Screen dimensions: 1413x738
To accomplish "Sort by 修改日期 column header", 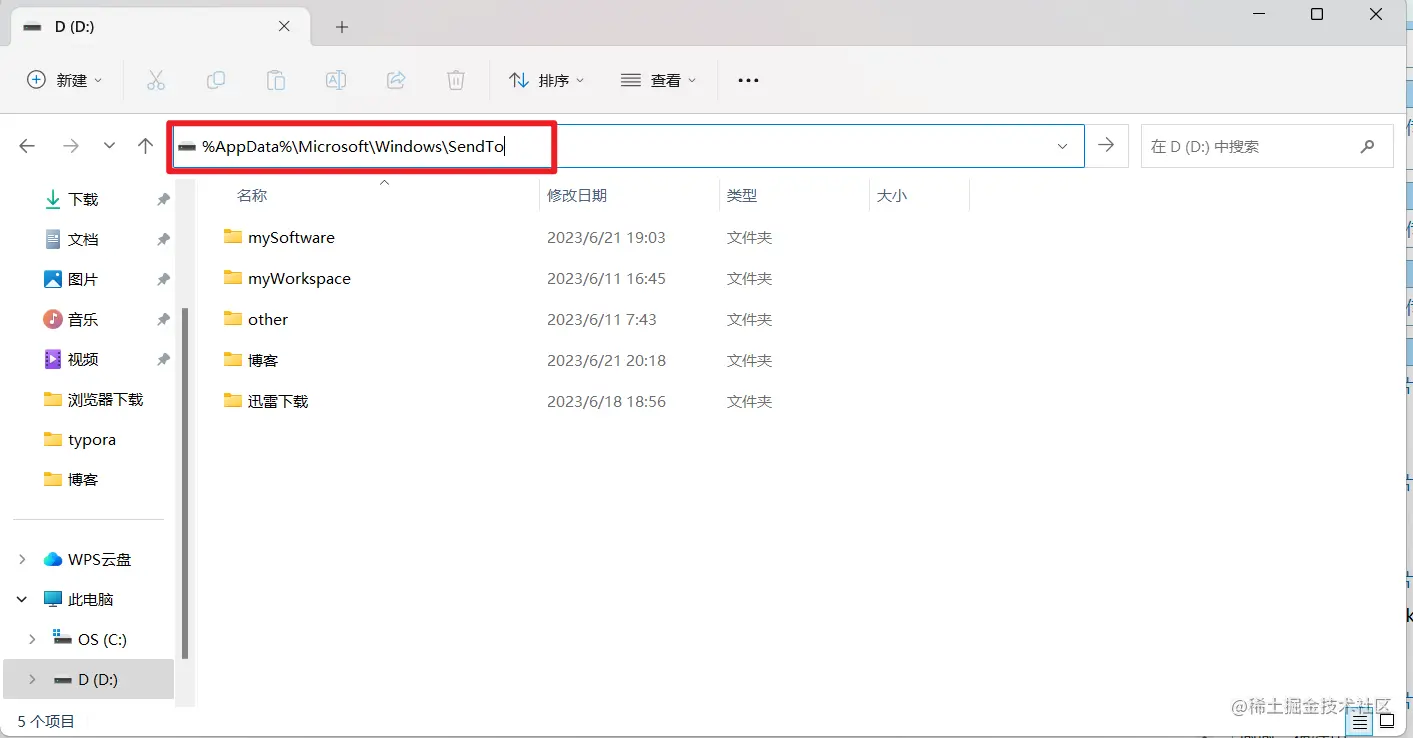I will (x=577, y=196).
